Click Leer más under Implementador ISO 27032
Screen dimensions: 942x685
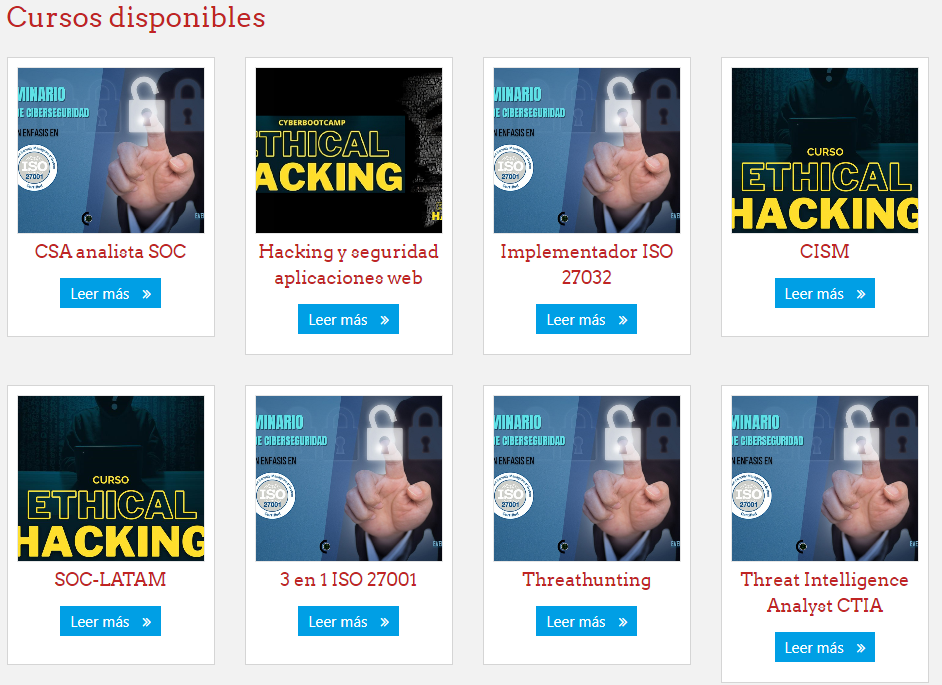pyautogui.click(x=586, y=319)
